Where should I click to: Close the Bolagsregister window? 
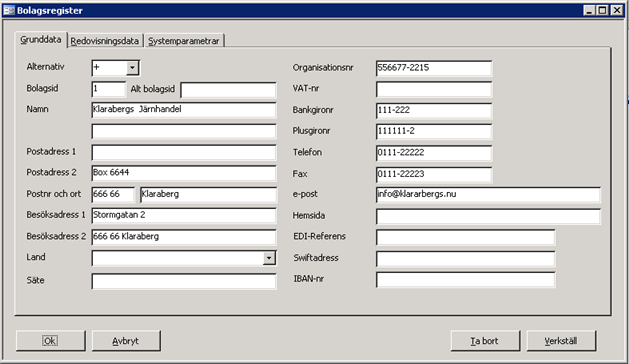click(617, 10)
